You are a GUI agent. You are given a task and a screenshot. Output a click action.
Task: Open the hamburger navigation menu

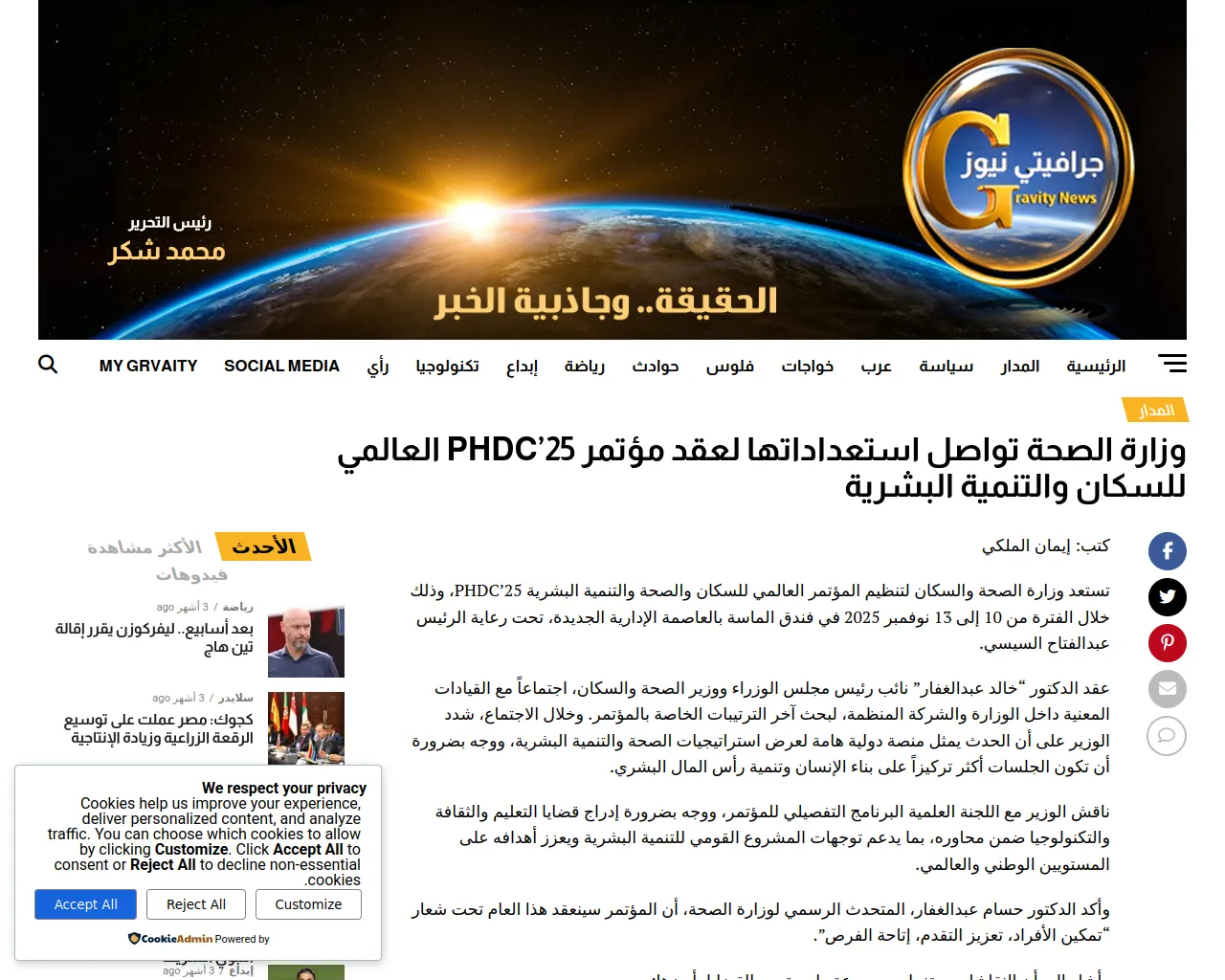1171,364
